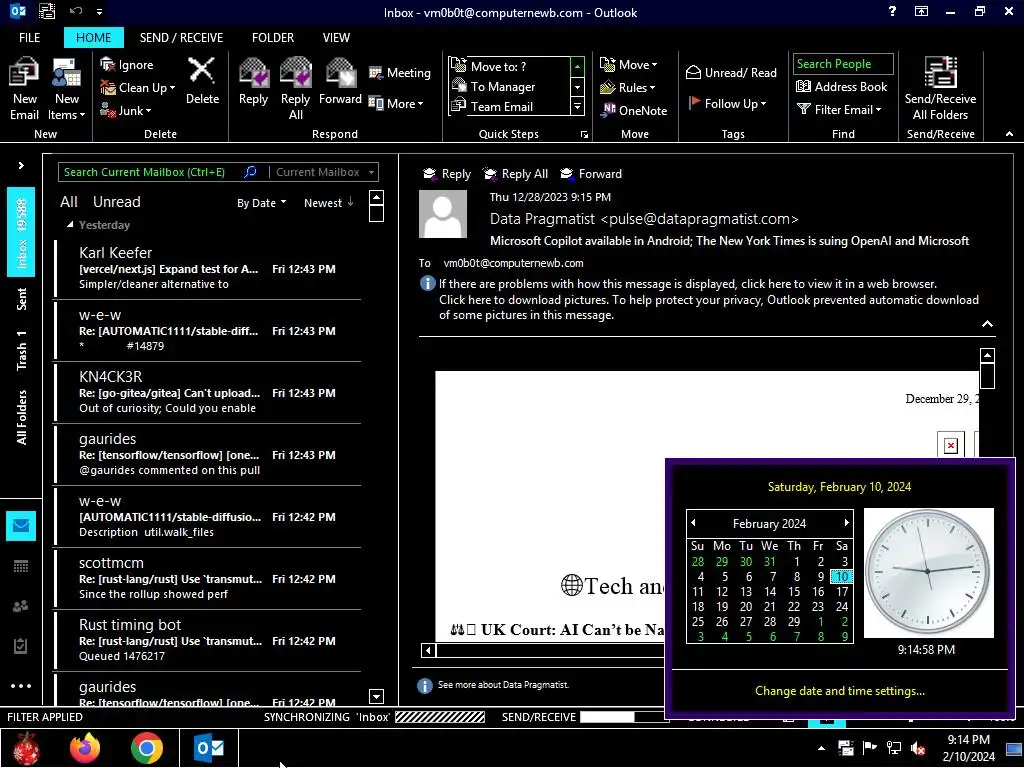Go to the next month in the calendar
The height and width of the screenshot is (768, 1024).
pos(846,523)
